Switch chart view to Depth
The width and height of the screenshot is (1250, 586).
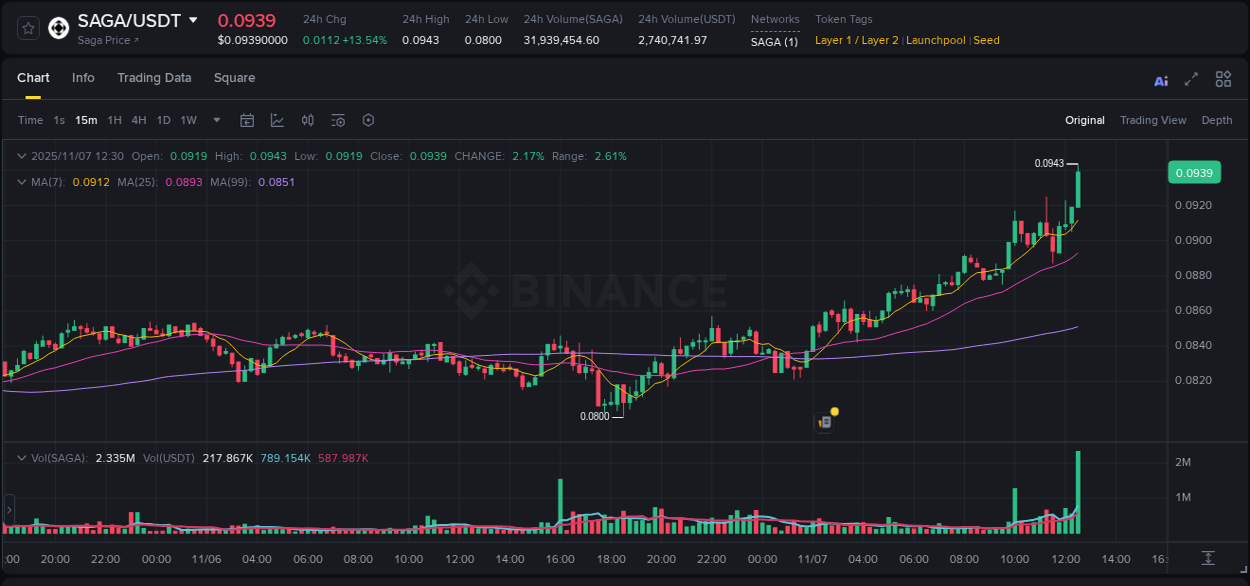pyautogui.click(x=1216, y=120)
